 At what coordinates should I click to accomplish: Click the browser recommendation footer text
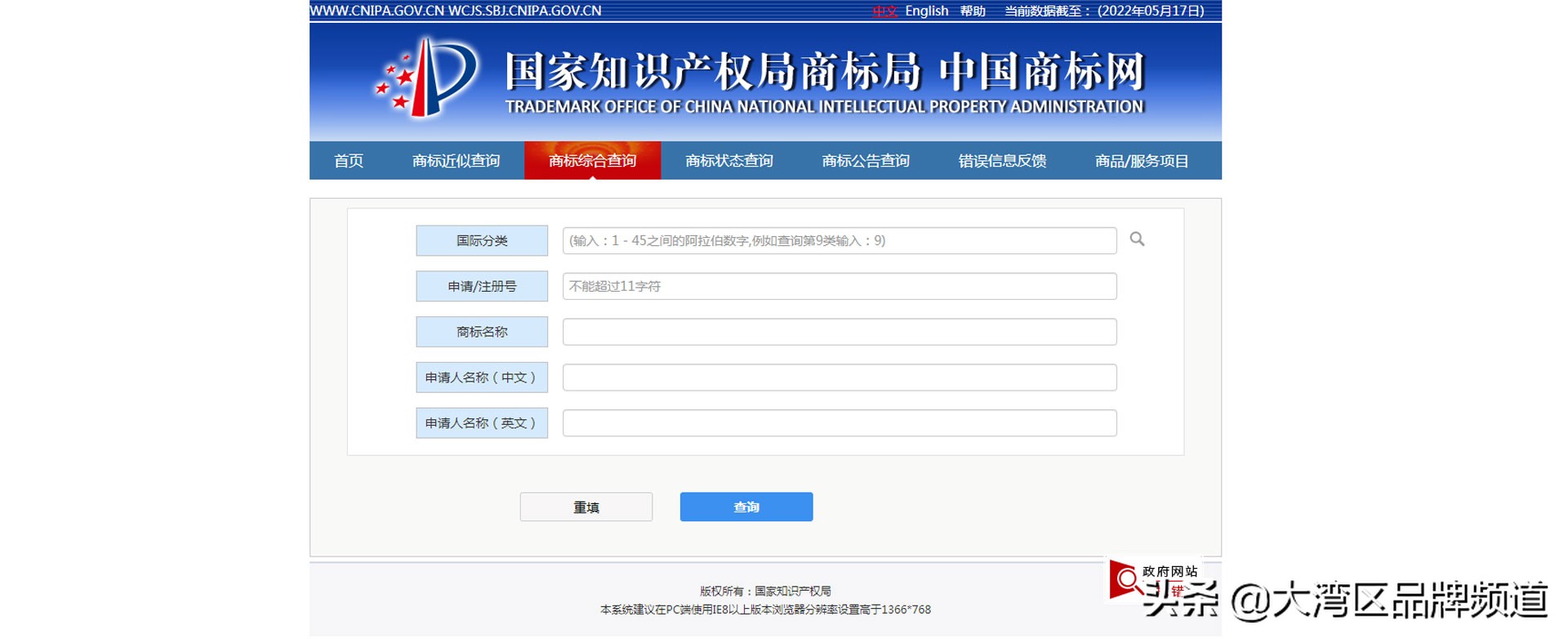point(765,610)
